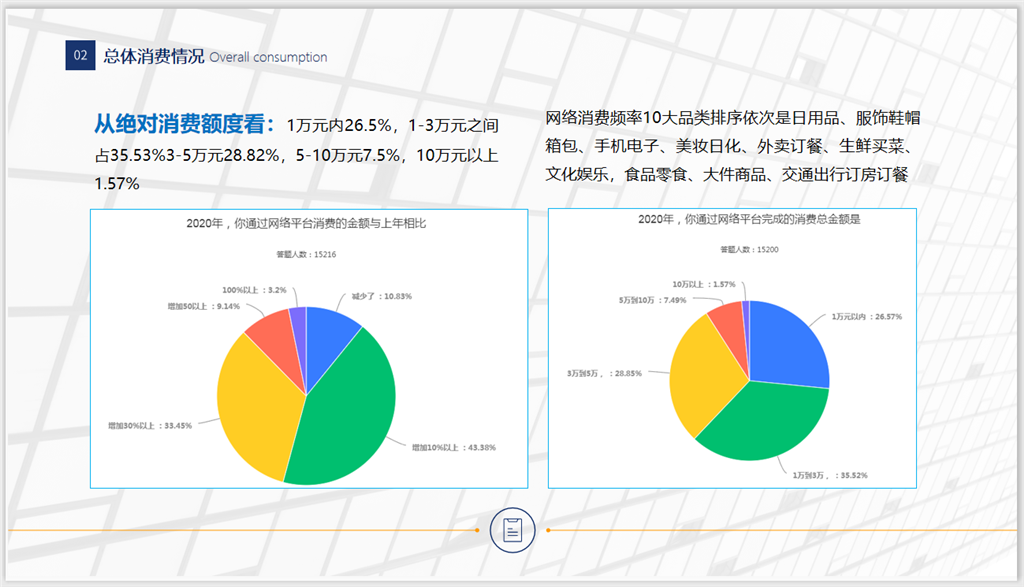Viewport: 1024px width, 587px height.
Task: Click the right chart title about 消费总金额
Action: tap(749, 218)
